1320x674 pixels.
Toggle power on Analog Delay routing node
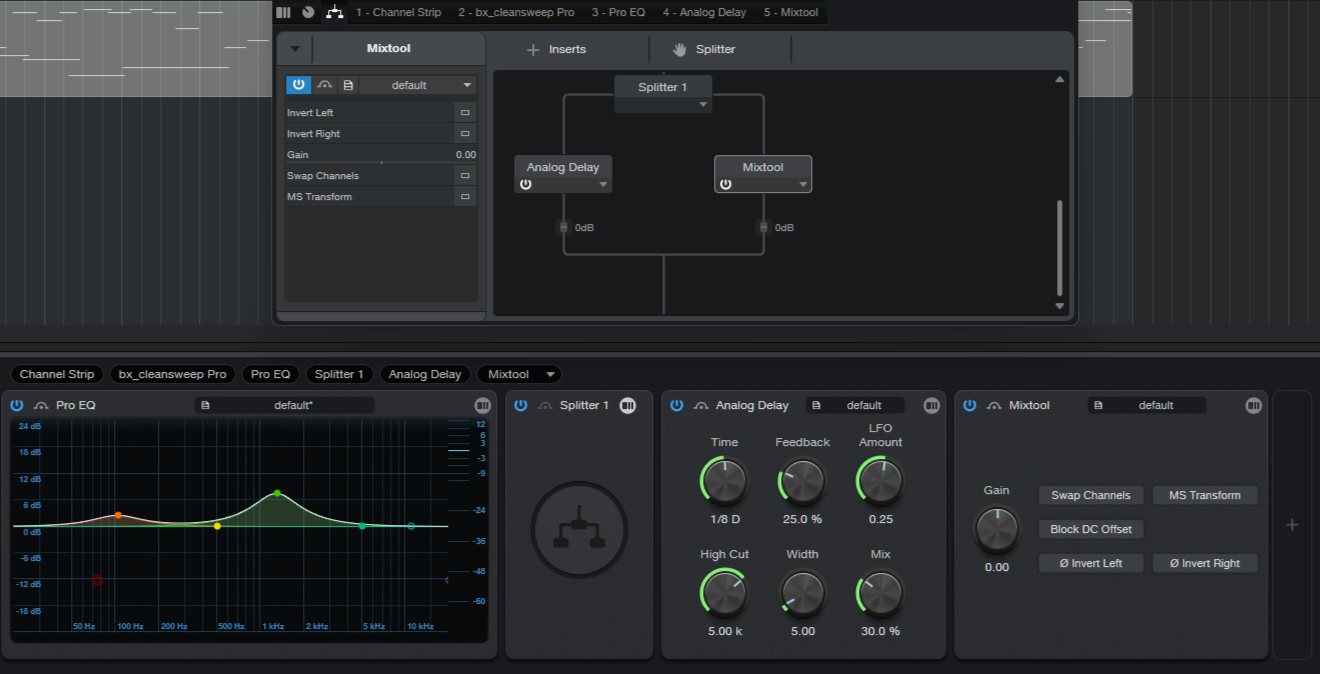pos(526,184)
